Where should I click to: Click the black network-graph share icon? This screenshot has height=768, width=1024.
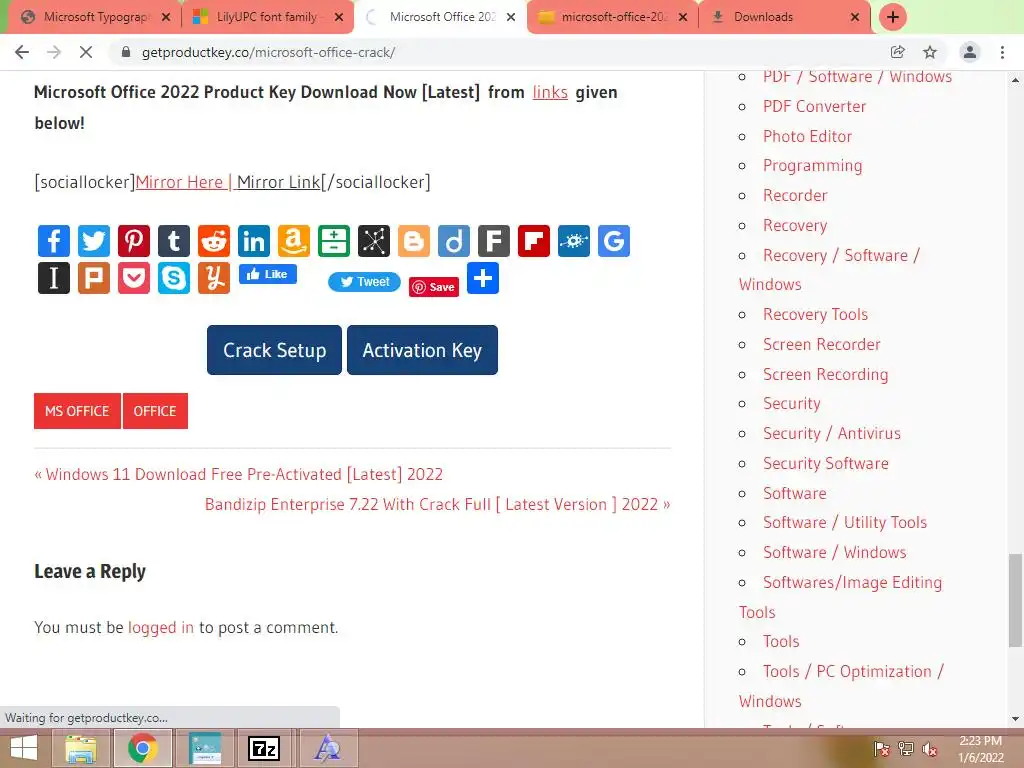(x=374, y=241)
